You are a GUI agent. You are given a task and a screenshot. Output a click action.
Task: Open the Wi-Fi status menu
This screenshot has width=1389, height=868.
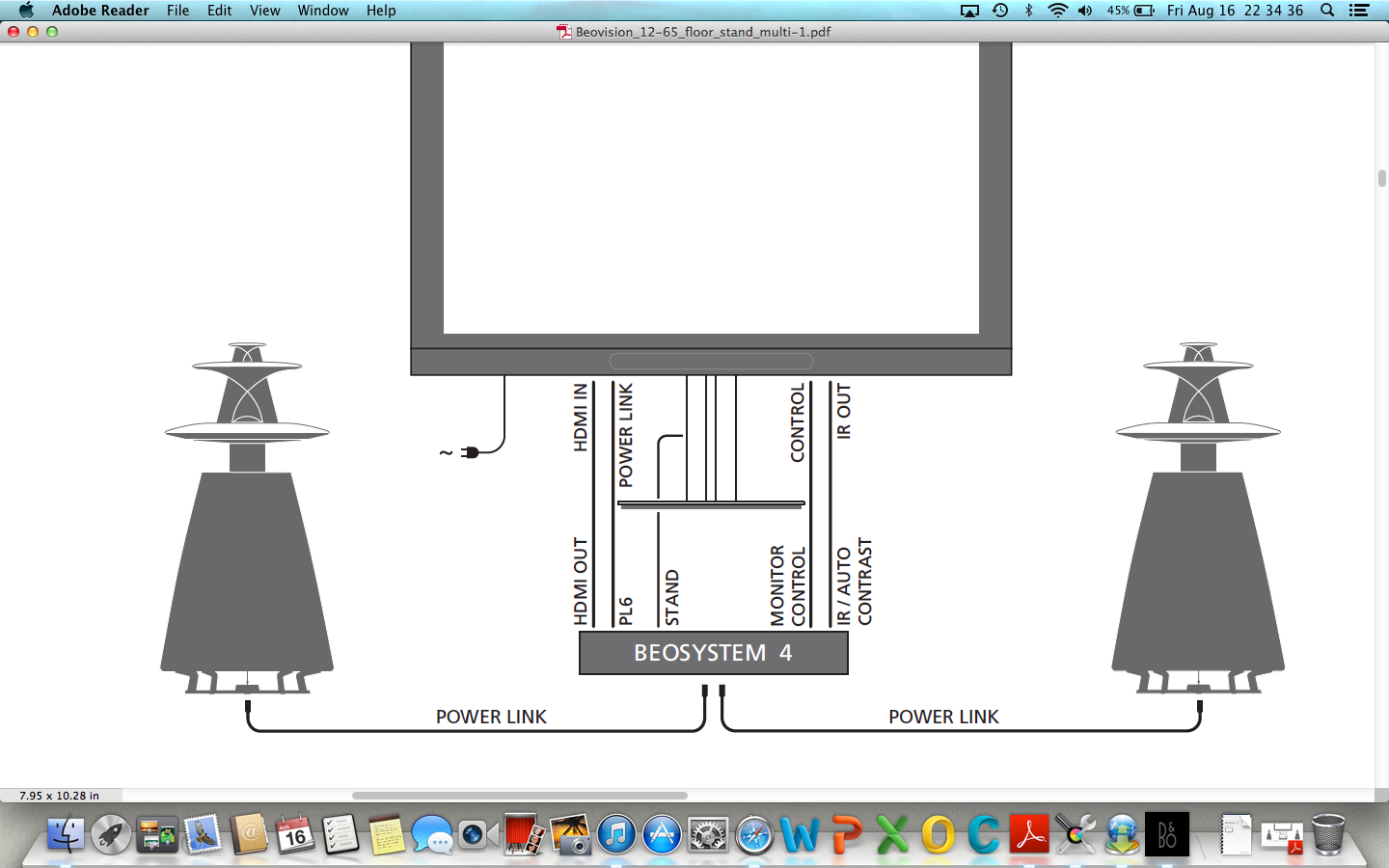pyautogui.click(x=1057, y=11)
